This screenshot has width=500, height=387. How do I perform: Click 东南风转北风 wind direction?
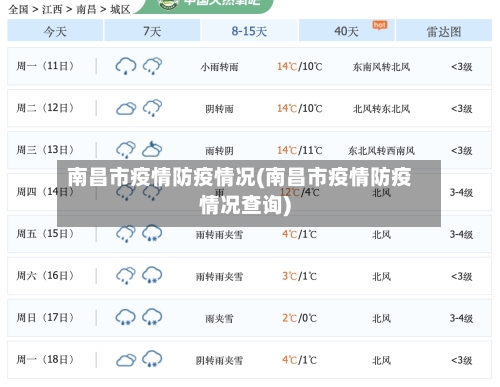[x=381, y=67]
